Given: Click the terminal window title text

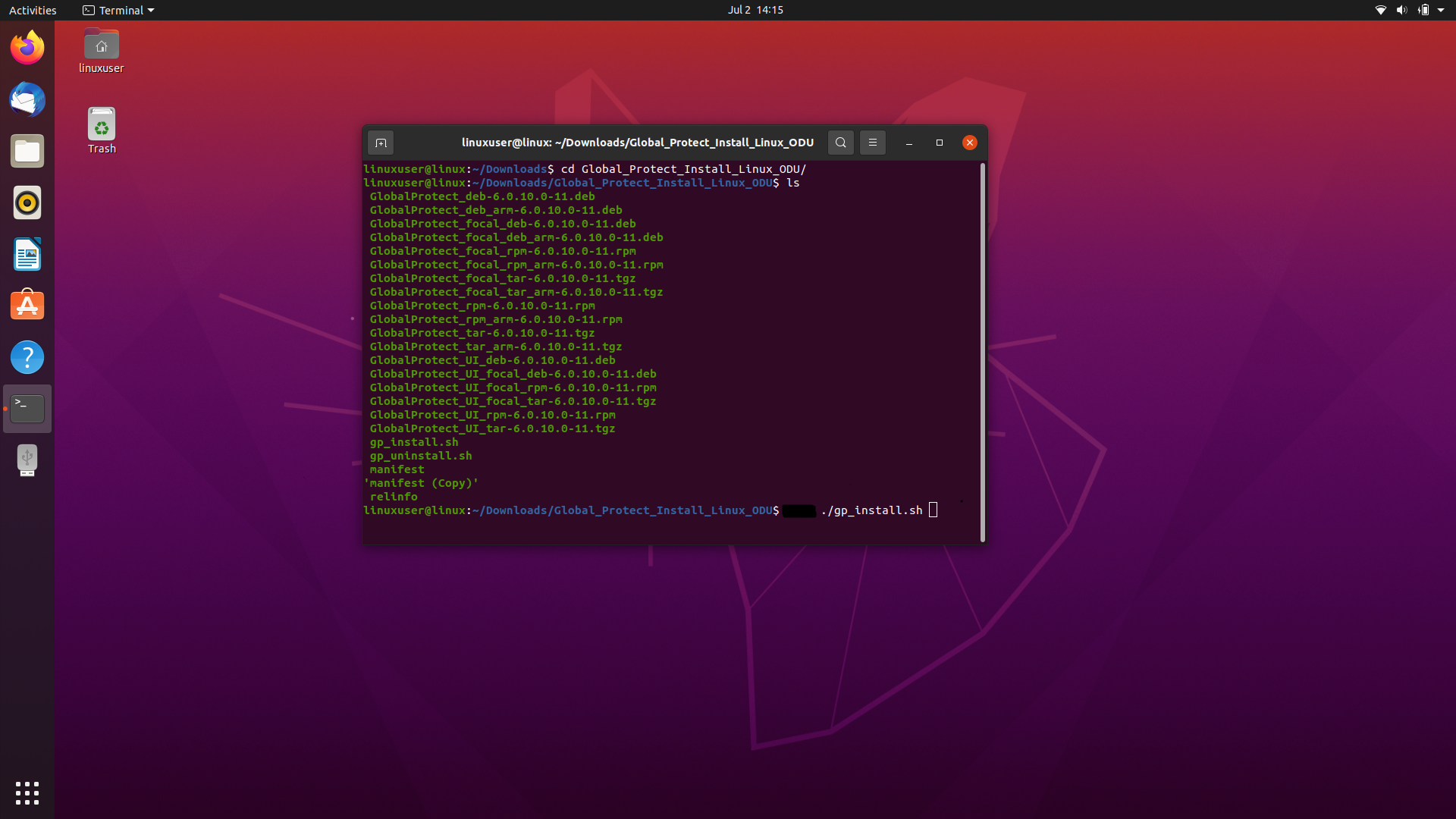Looking at the screenshot, I should [x=637, y=143].
